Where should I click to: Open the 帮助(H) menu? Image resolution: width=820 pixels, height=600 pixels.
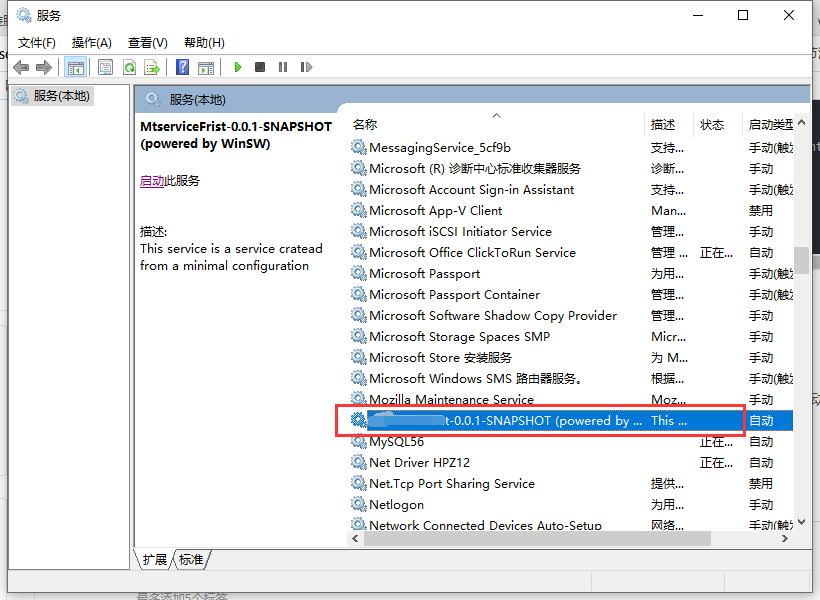click(x=204, y=43)
